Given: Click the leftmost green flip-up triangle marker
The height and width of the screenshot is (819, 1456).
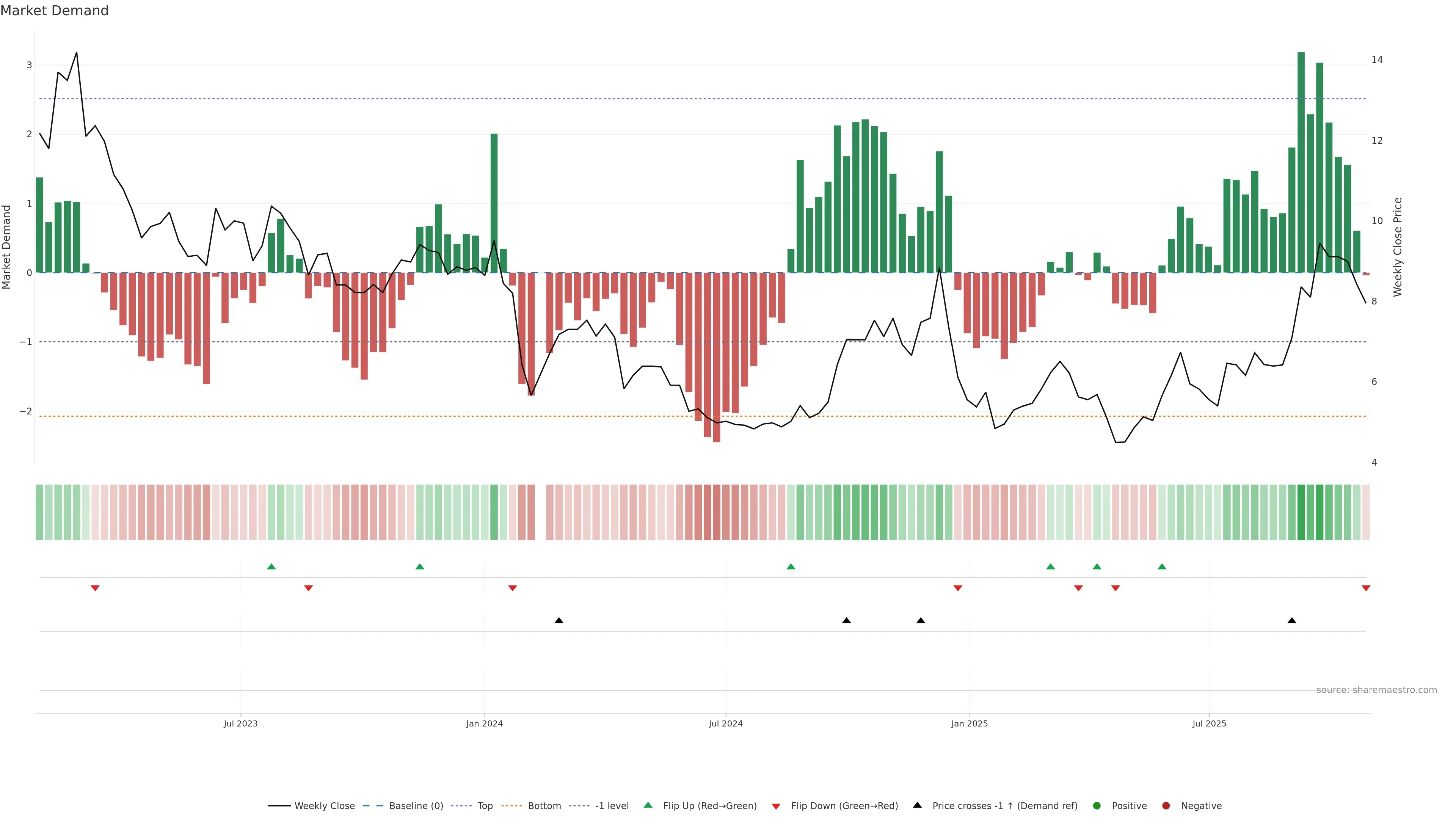Looking at the screenshot, I should click(x=271, y=567).
